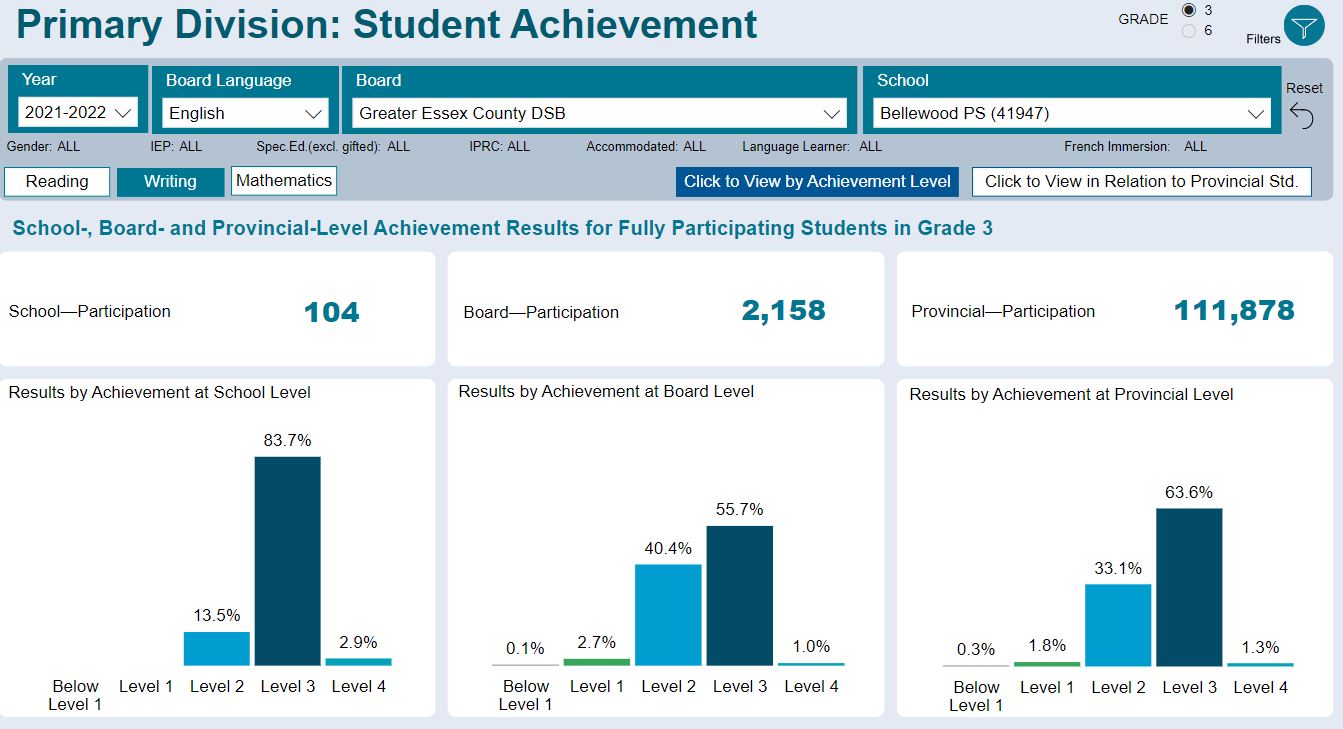
Task: Click Board participation value 2,158
Action: point(784,311)
